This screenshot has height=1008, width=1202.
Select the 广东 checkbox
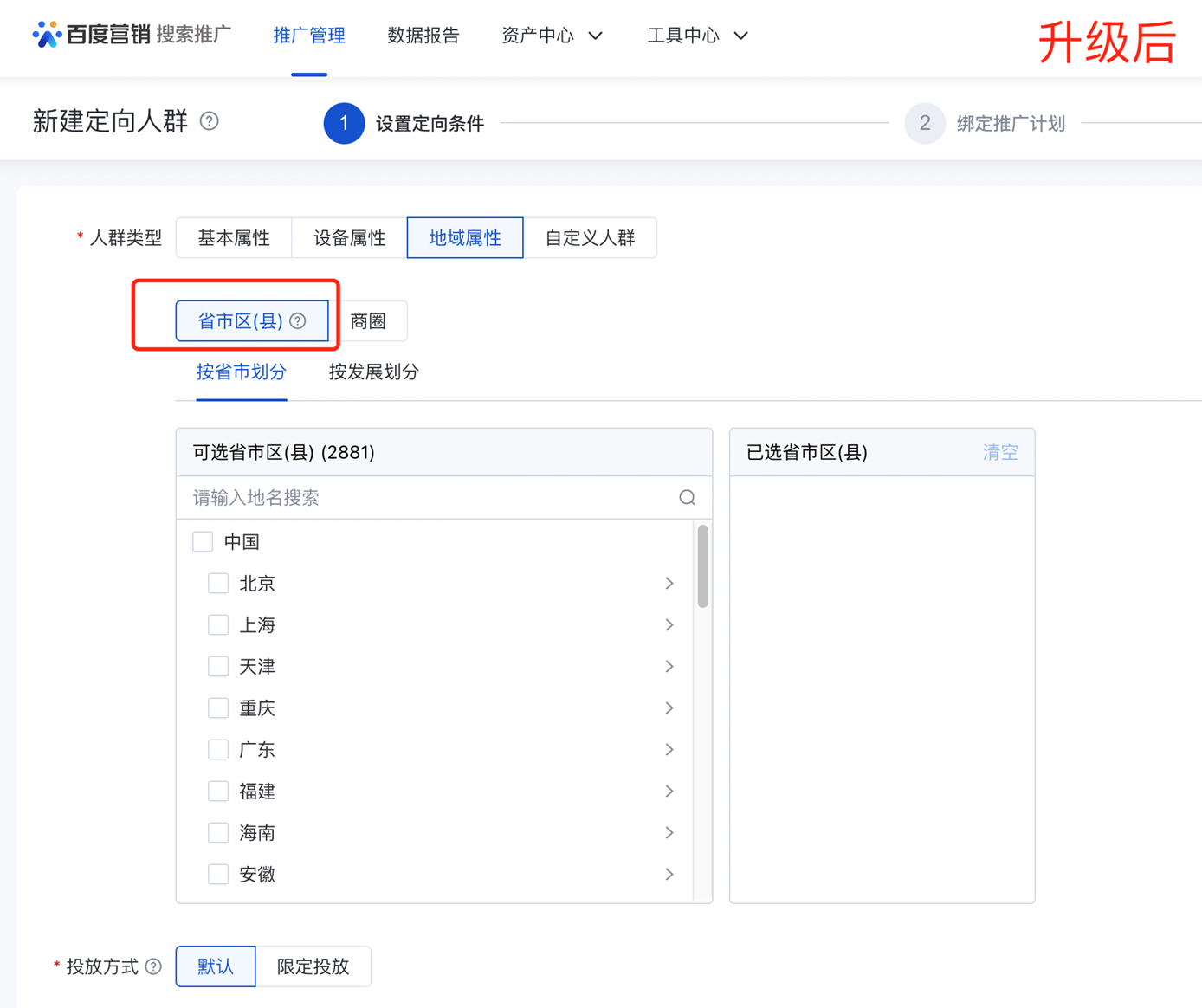click(x=218, y=750)
